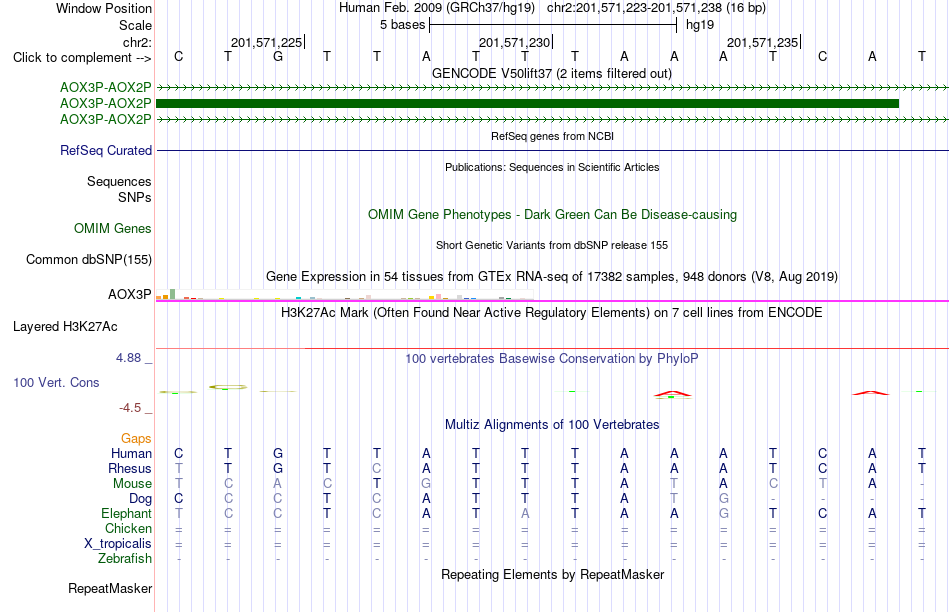Screen dimensions: 950x612
Task: Click the larger red PhyloP conservation peak
Action: tap(673, 394)
